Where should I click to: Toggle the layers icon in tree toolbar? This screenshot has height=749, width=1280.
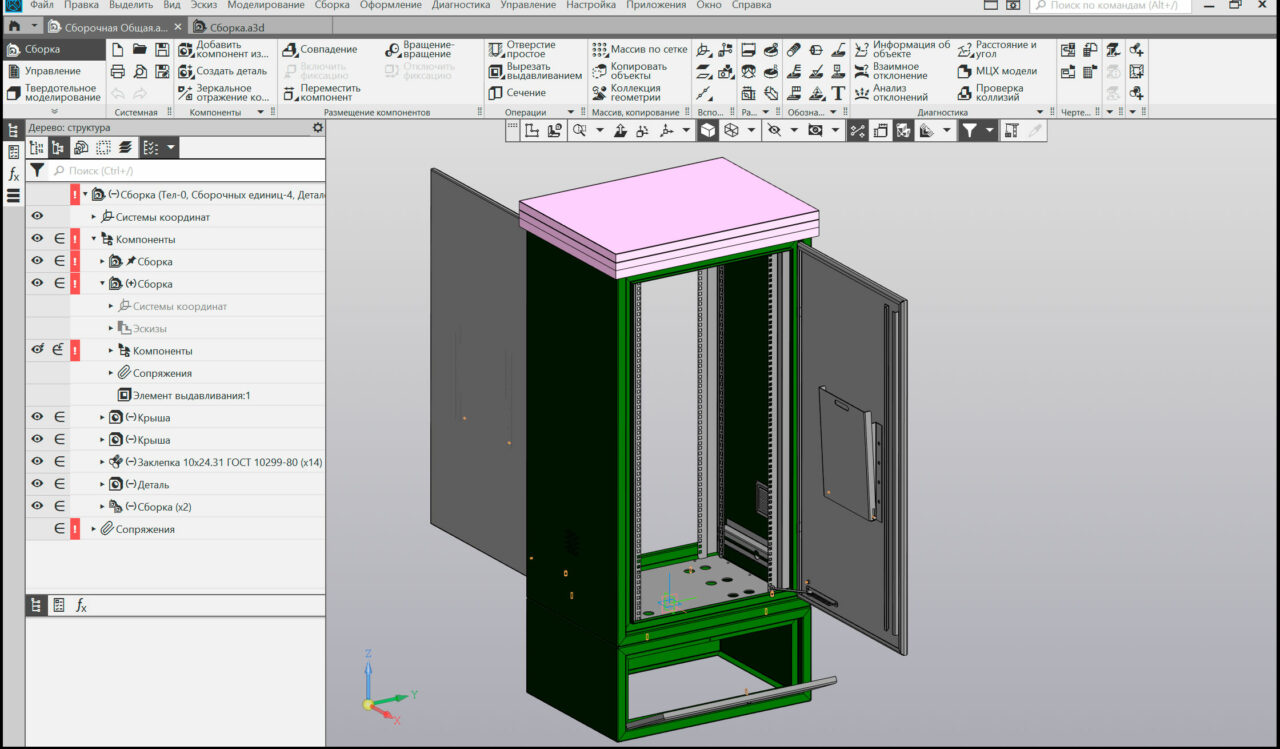[x=125, y=148]
